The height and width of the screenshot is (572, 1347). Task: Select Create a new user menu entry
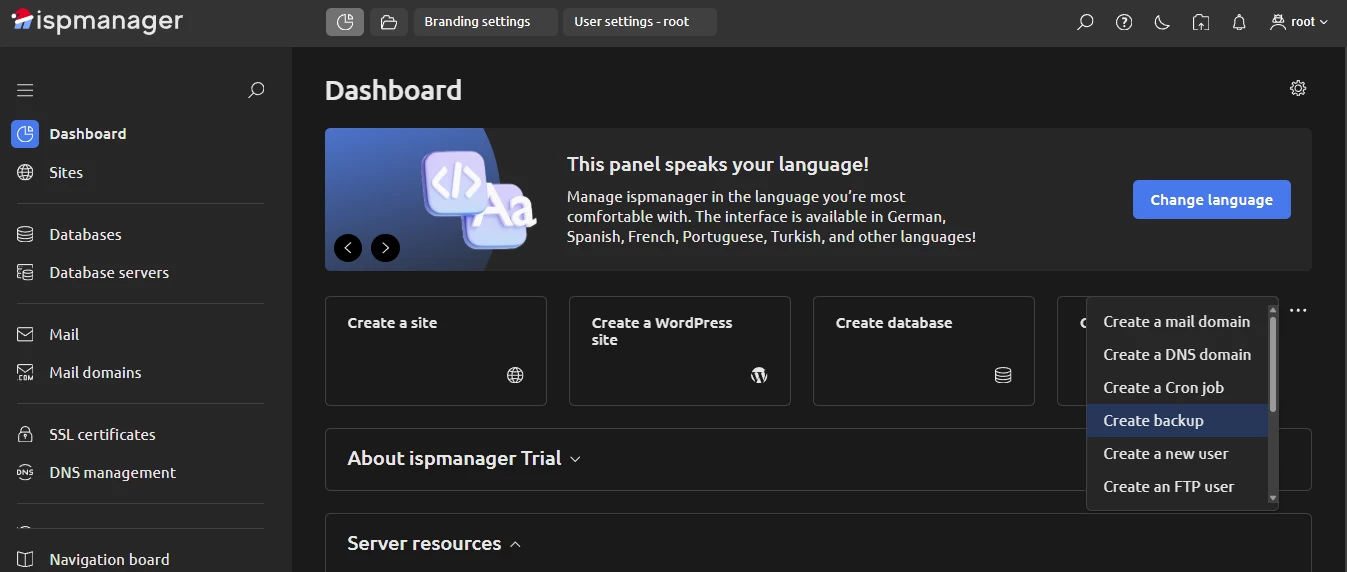tap(1177, 454)
